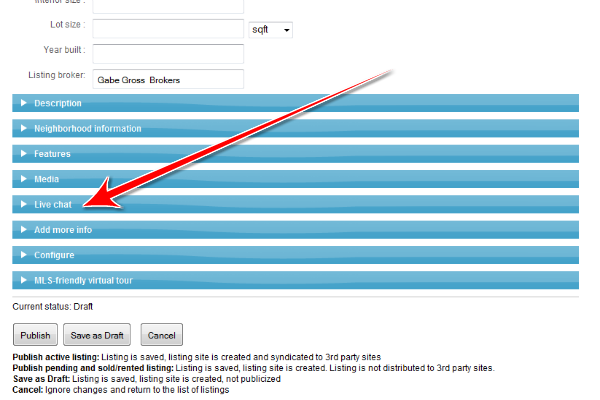Click the triangle icon beside Media

pyautogui.click(x=23, y=180)
